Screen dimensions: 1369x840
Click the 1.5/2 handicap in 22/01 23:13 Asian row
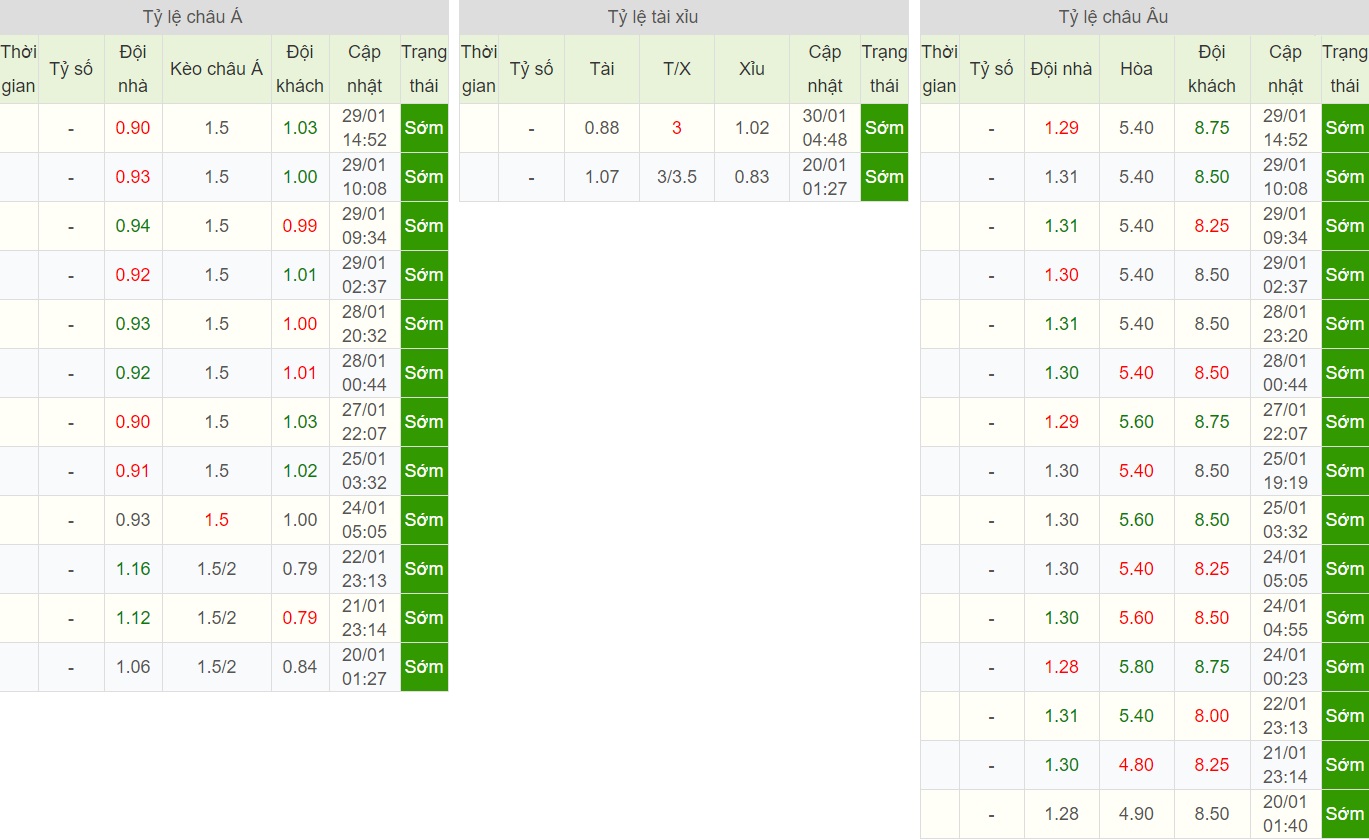217,569
